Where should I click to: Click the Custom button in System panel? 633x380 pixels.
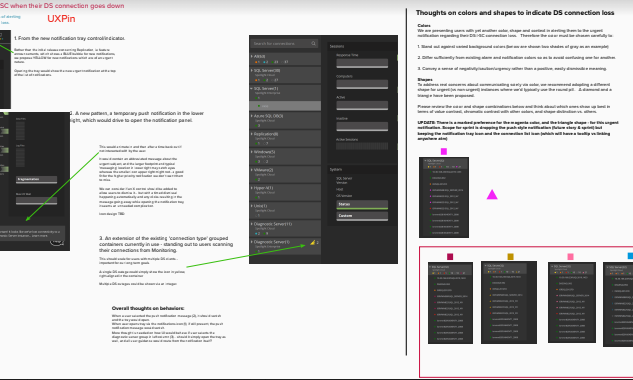coord(362,216)
